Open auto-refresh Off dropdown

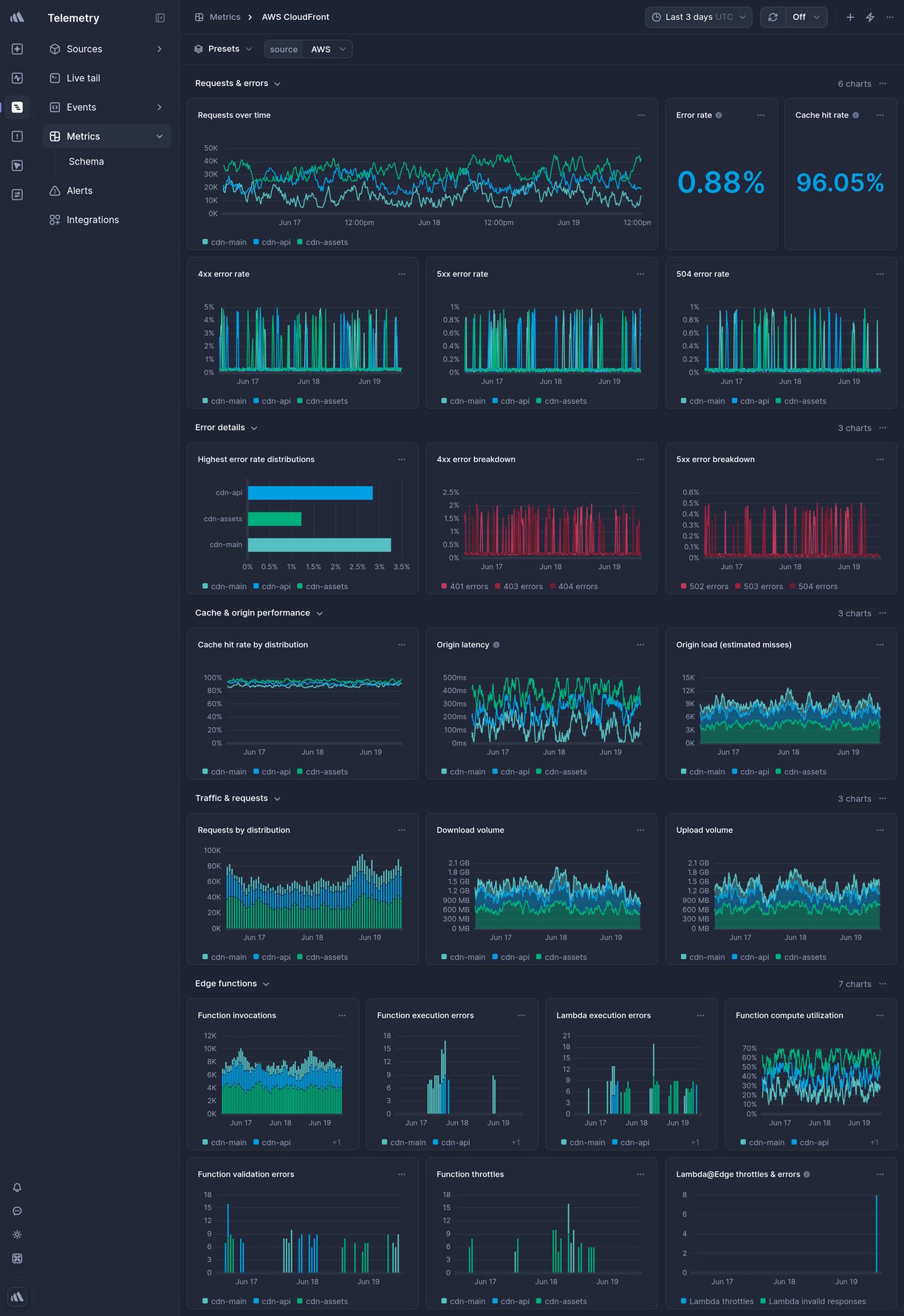(806, 17)
